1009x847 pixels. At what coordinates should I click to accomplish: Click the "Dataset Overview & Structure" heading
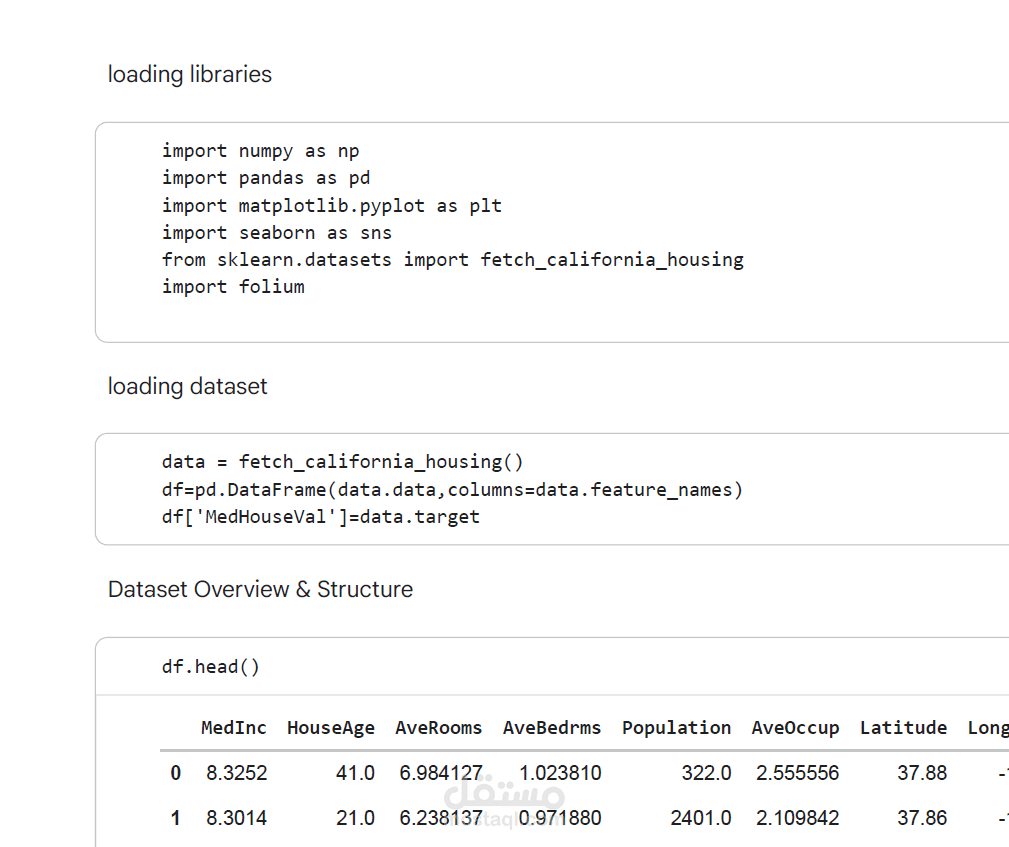(x=260, y=589)
